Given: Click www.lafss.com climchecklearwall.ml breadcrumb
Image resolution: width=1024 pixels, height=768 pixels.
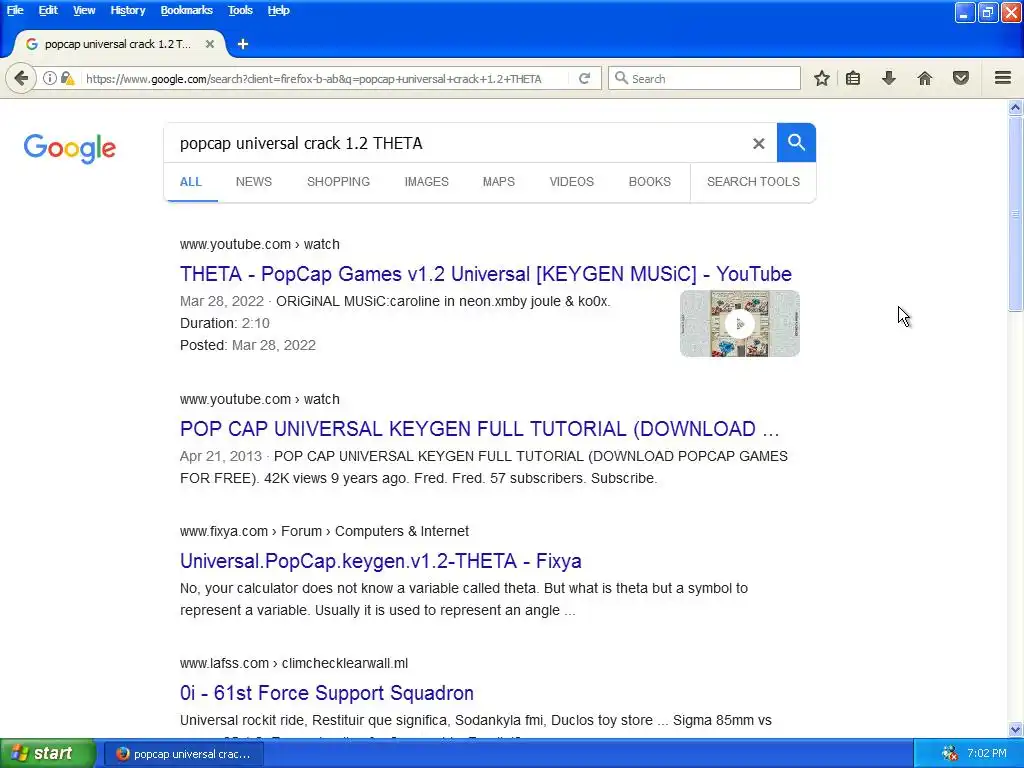Looking at the screenshot, I should click(x=294, y=663).
